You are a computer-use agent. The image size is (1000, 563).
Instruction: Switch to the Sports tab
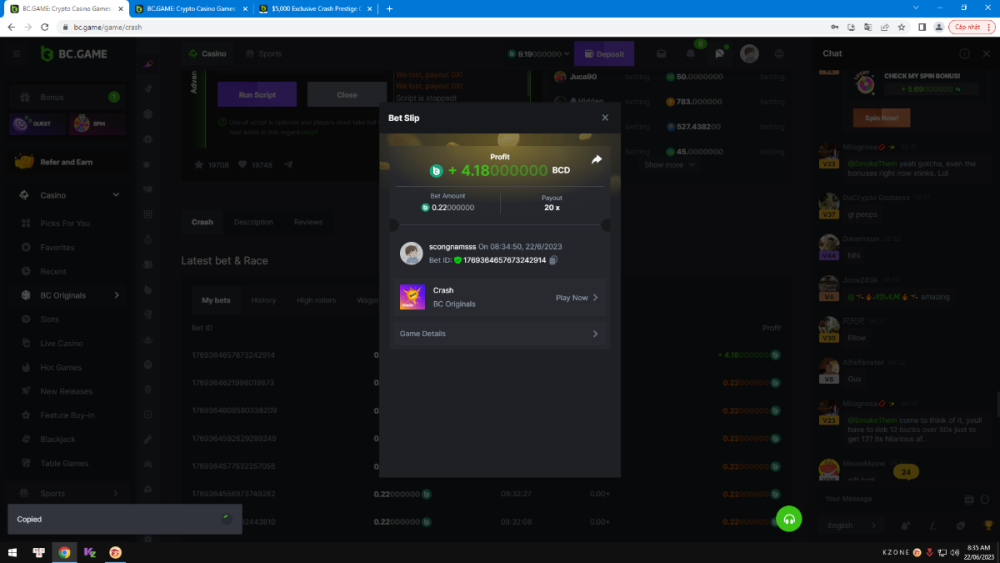coord(262,54)
